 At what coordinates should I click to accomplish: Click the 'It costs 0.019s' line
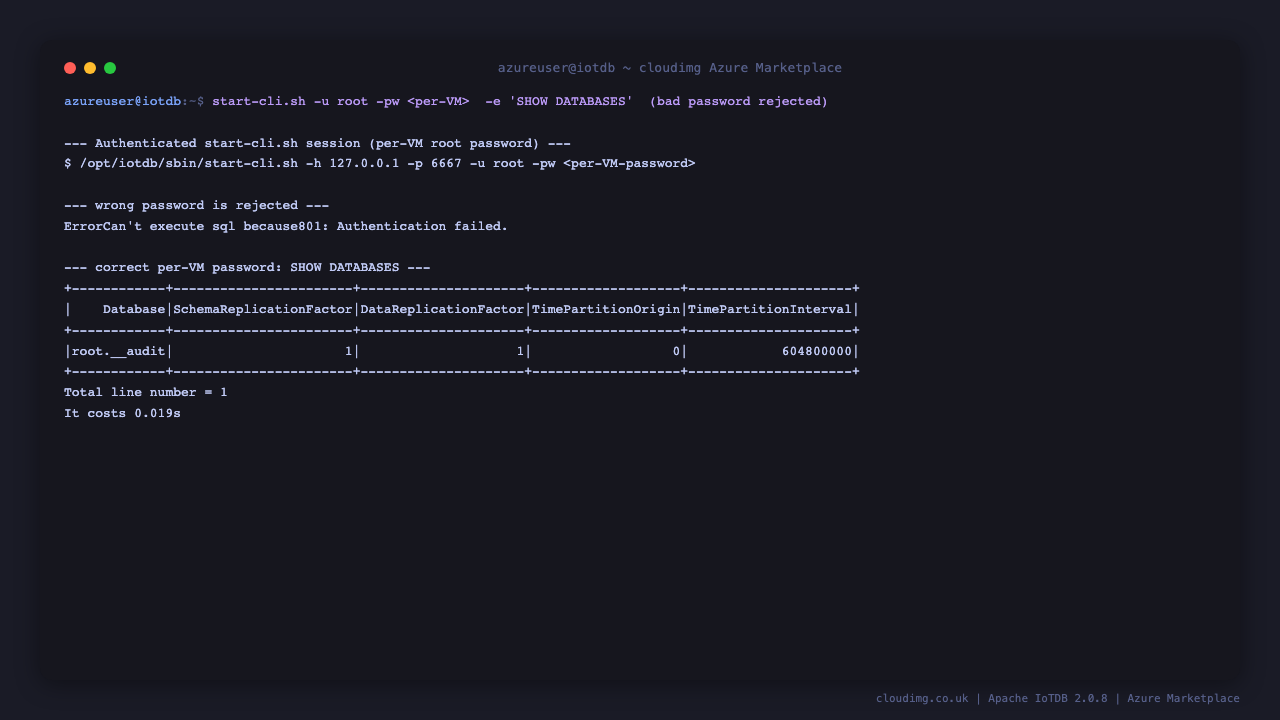(122, 414)
